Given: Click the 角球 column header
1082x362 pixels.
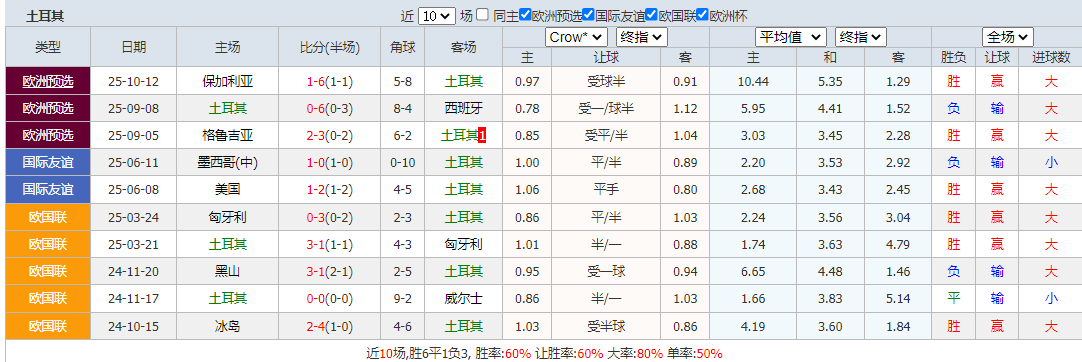Looking at the screenshot, I should (x=403, y=47).
